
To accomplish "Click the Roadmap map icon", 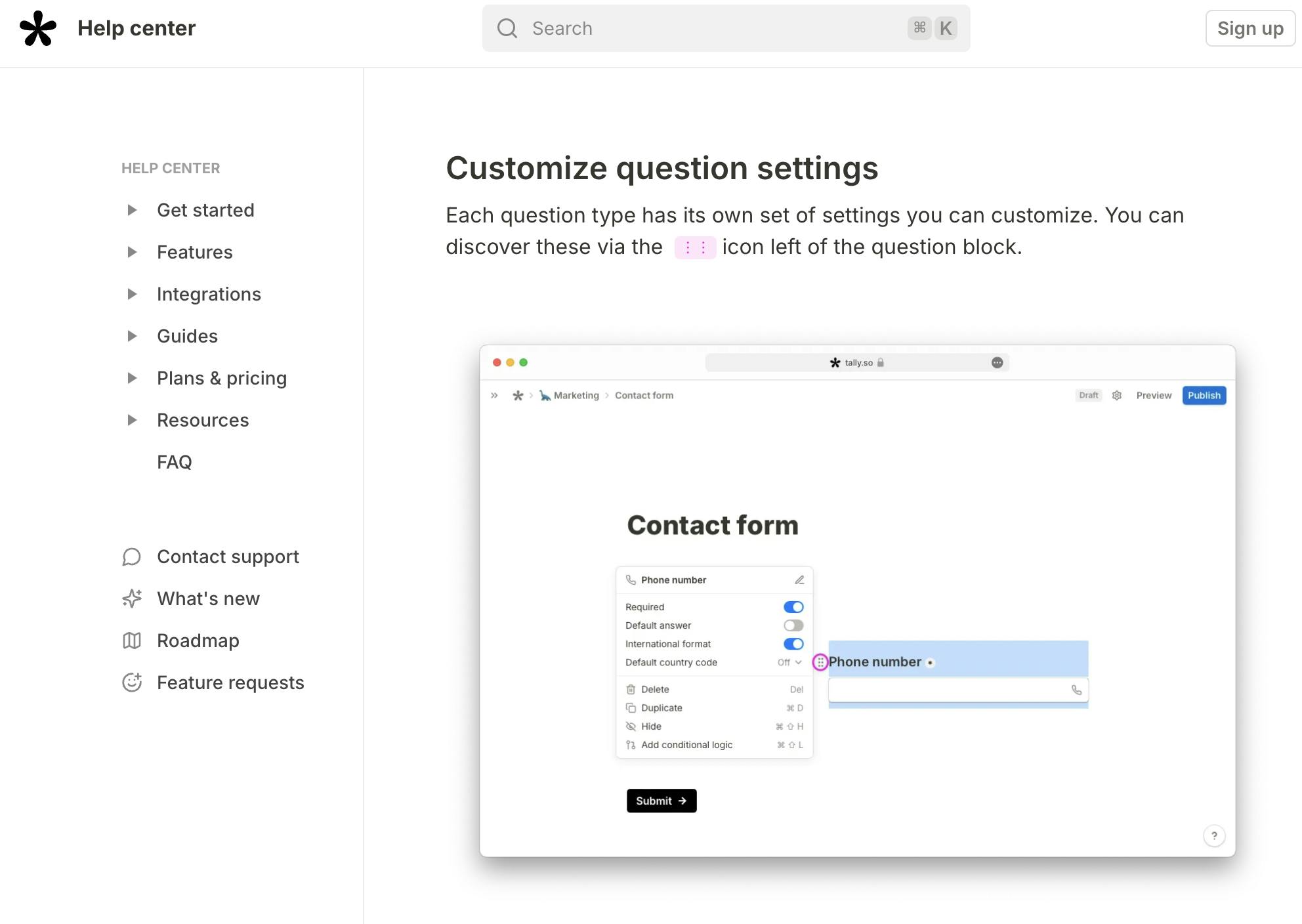I will pyautogui.click(x=132, y=640).
